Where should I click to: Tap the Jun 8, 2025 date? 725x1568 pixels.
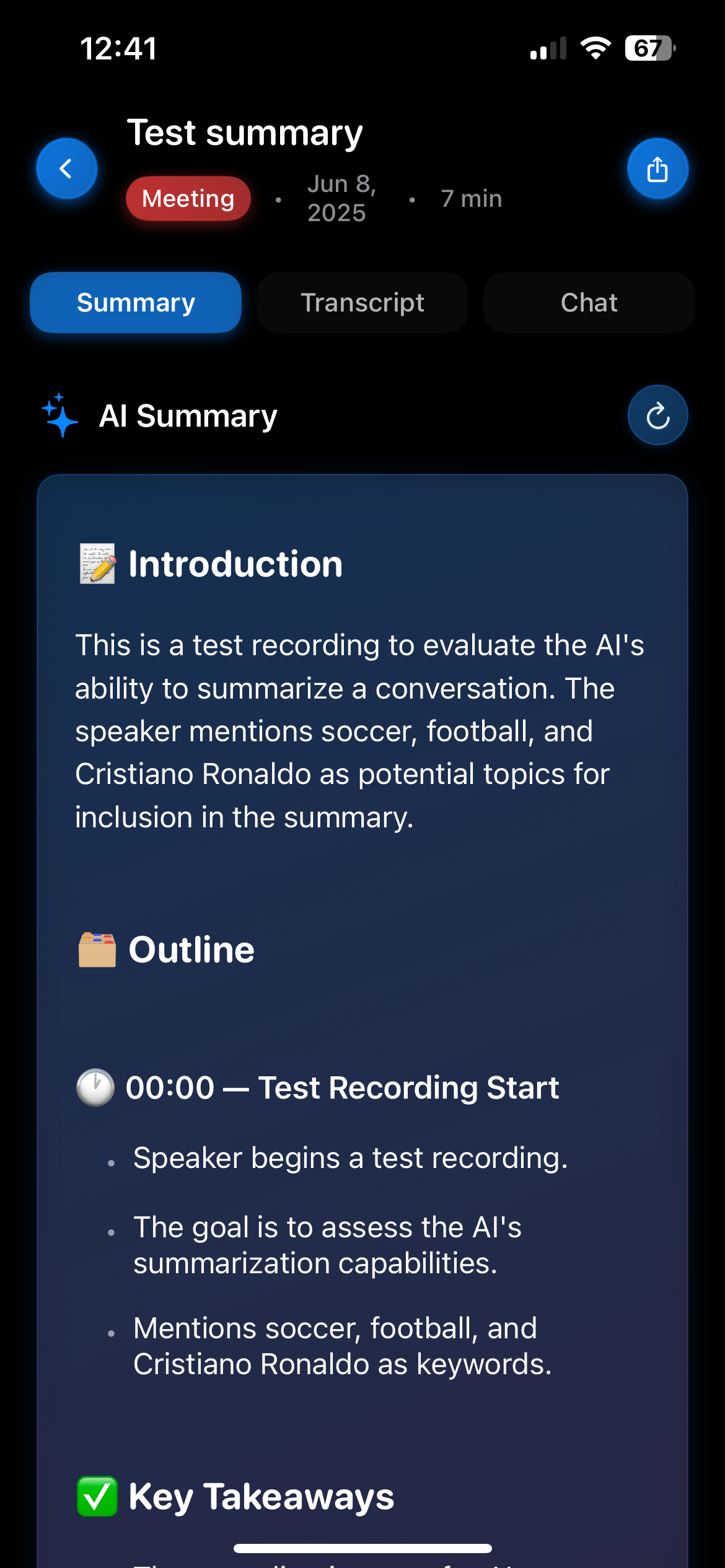(x=341, y=198)
